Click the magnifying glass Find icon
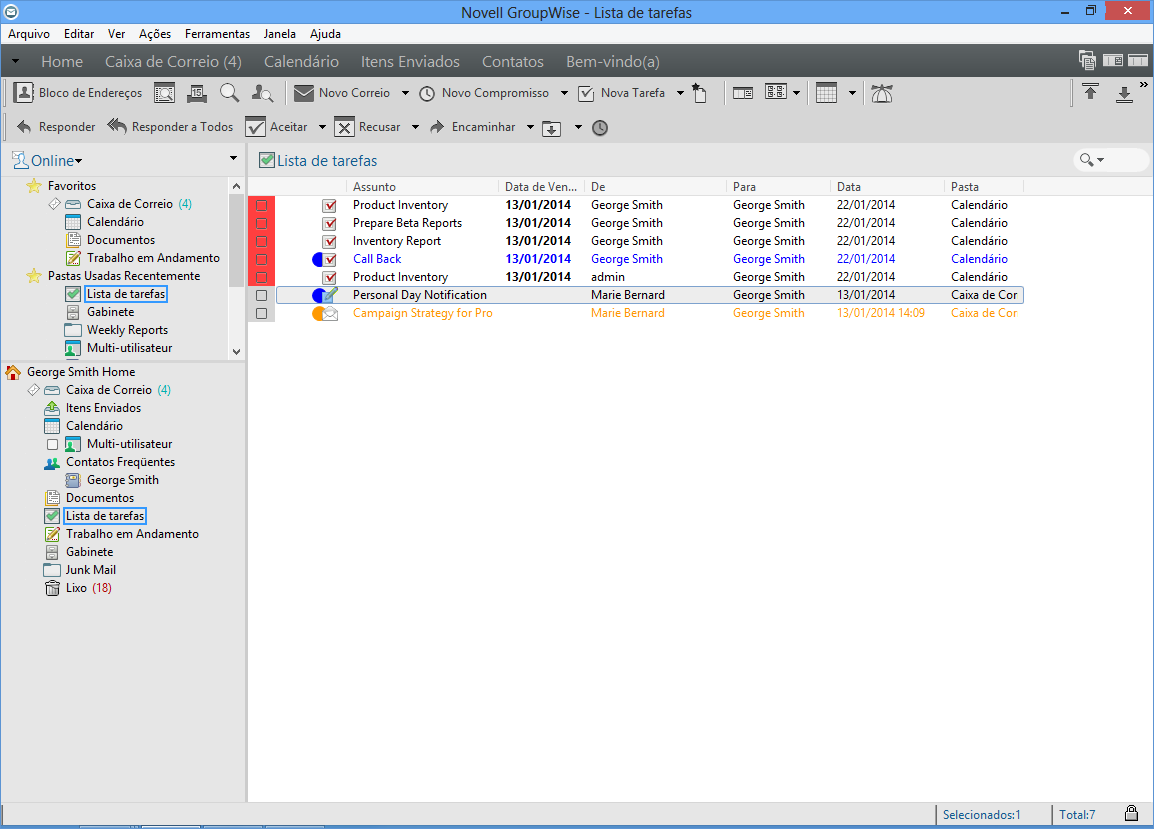 coord(230,93)
